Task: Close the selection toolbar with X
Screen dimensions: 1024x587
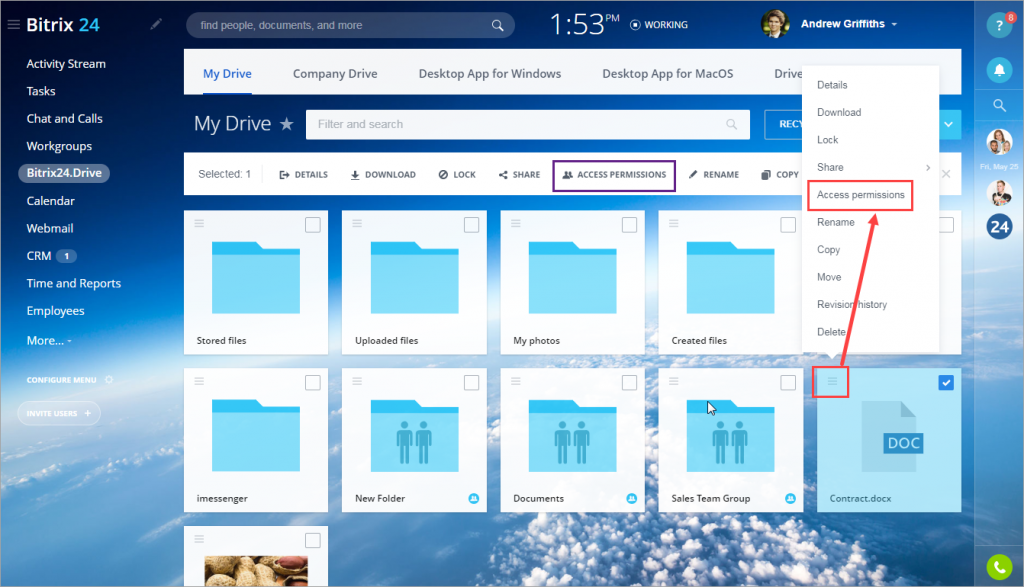Action: [x=946, y=174]
